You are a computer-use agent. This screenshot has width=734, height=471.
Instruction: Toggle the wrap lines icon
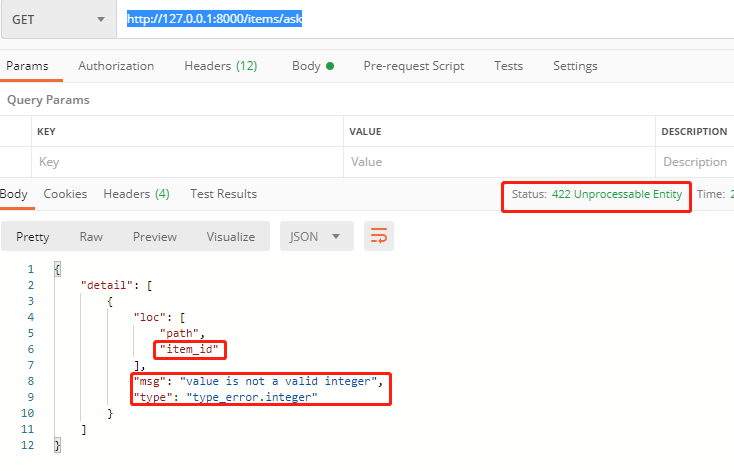(x=379, y=237)
